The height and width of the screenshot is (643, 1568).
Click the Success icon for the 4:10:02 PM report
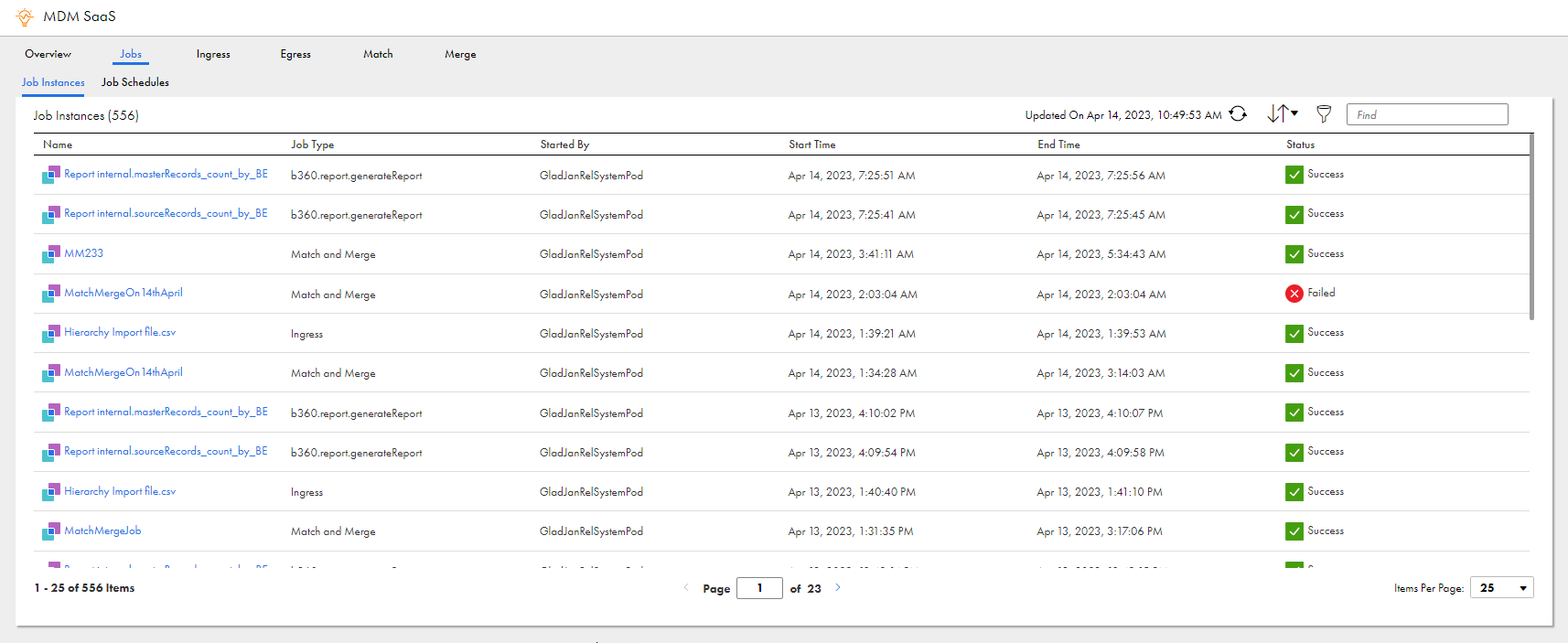point(1294,413)
